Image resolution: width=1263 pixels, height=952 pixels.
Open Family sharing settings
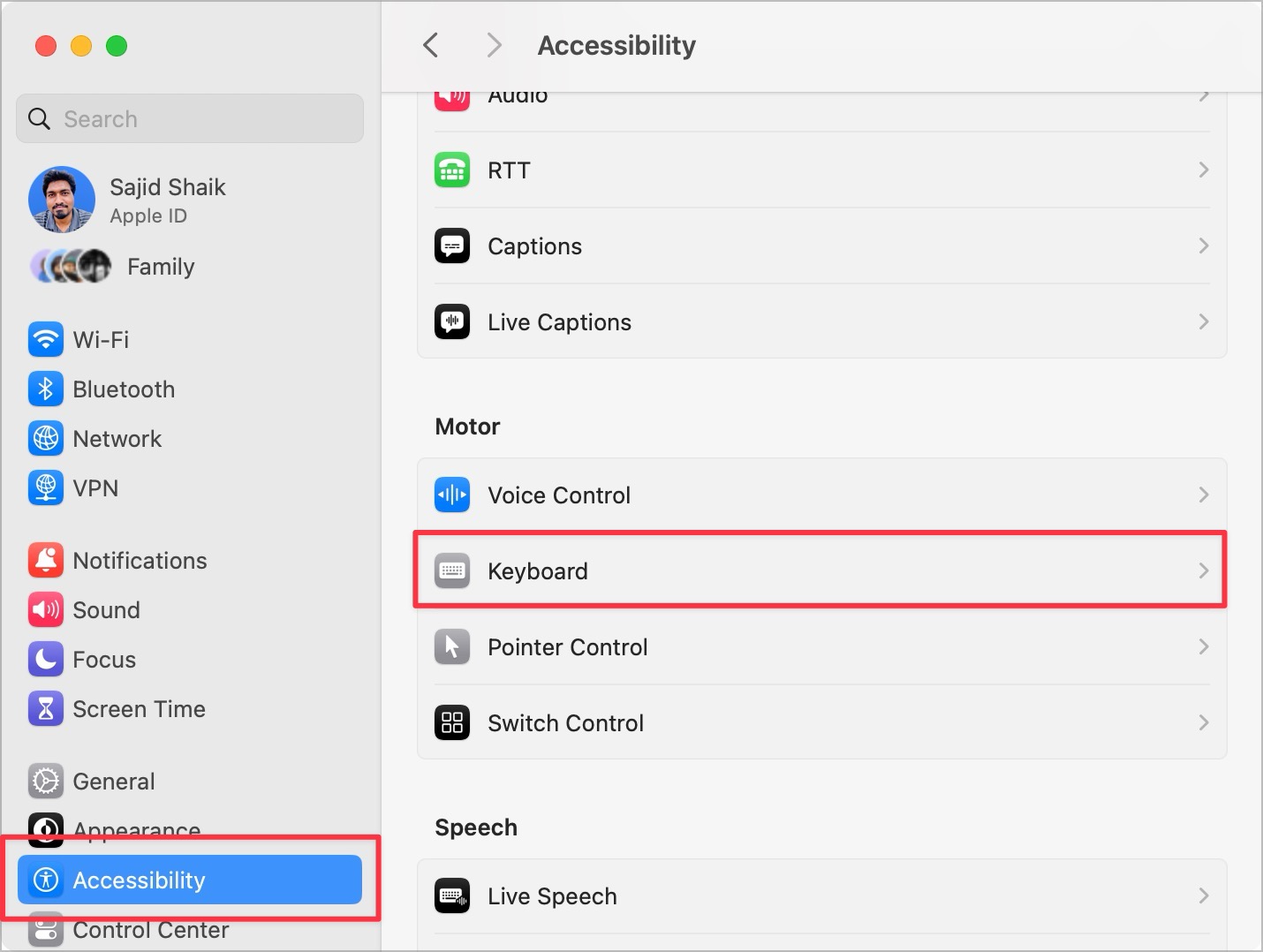pyautogui.click(x=160, y=267)
